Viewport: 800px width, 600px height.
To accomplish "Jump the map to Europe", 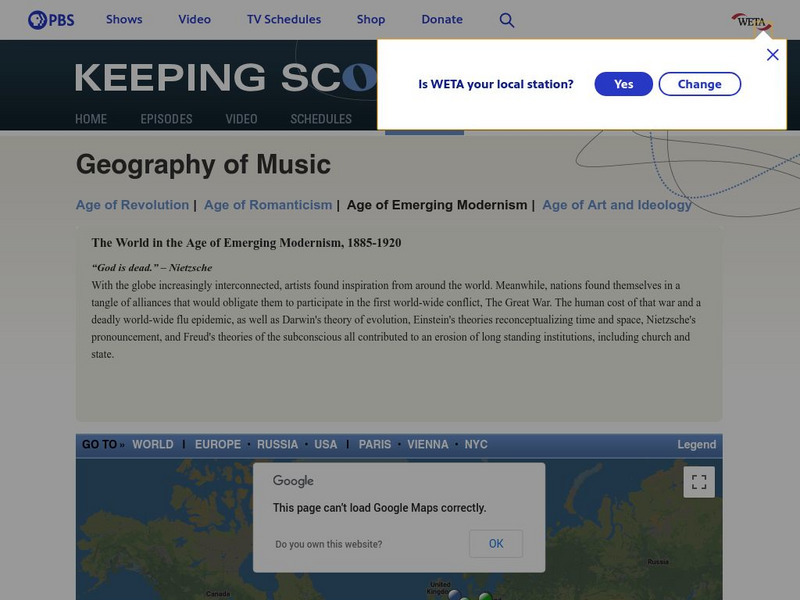I will (218, 445).
